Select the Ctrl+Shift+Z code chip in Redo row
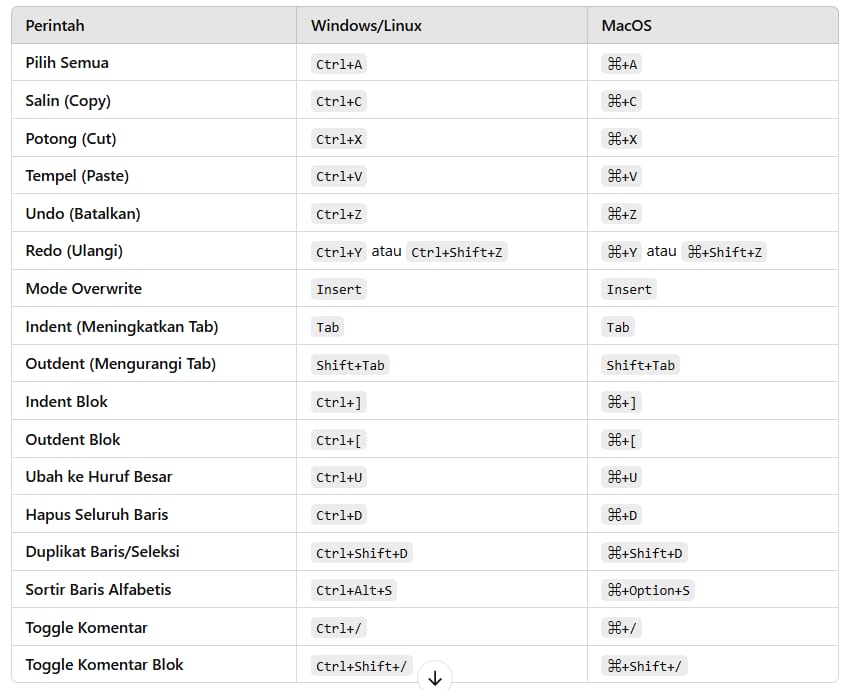Viewport: 854px width, 690px height. (x=456, y=252)
